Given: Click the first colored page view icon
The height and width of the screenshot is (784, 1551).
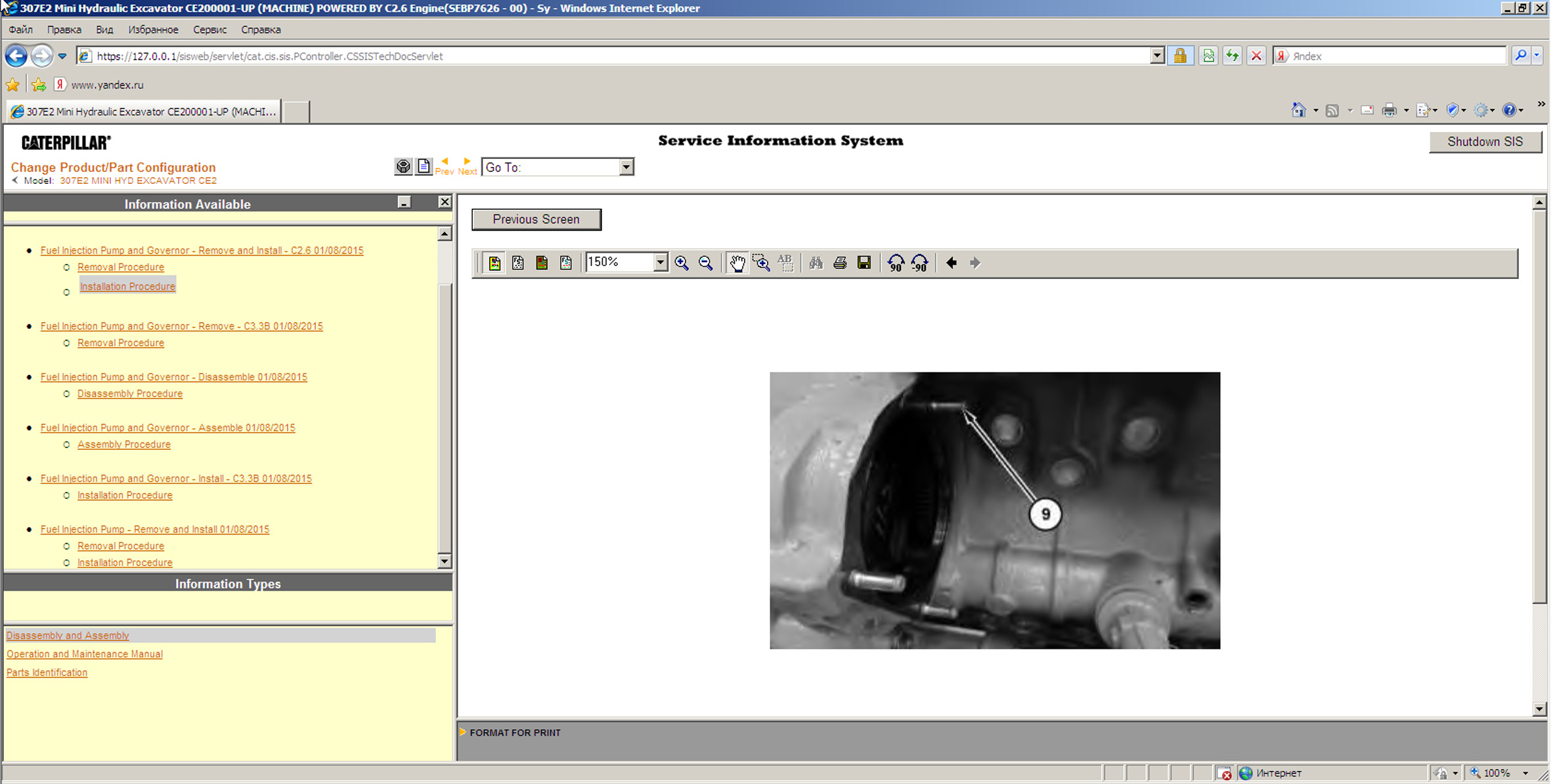Looking at the screenshot, I should pyautogui.click(x=494, y=263).
